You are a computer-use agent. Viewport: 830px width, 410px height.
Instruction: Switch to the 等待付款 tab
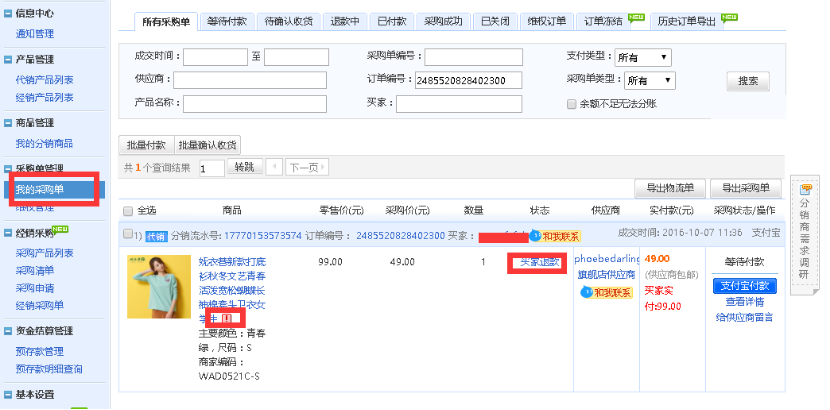pyautogui.click(x=229, y=20)
